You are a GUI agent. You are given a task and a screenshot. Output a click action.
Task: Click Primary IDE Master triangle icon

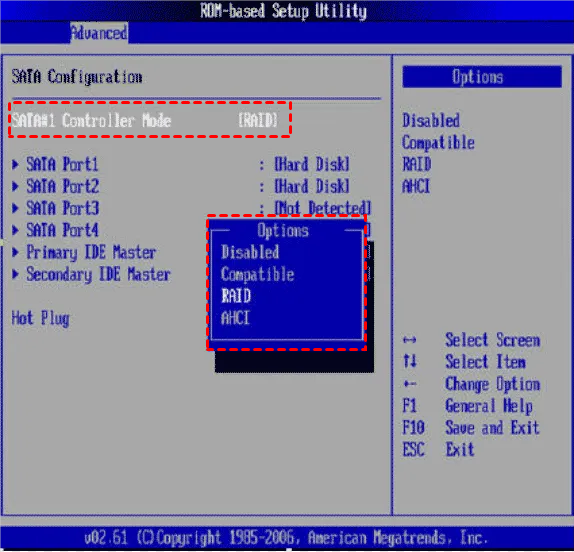click(15, 252)
